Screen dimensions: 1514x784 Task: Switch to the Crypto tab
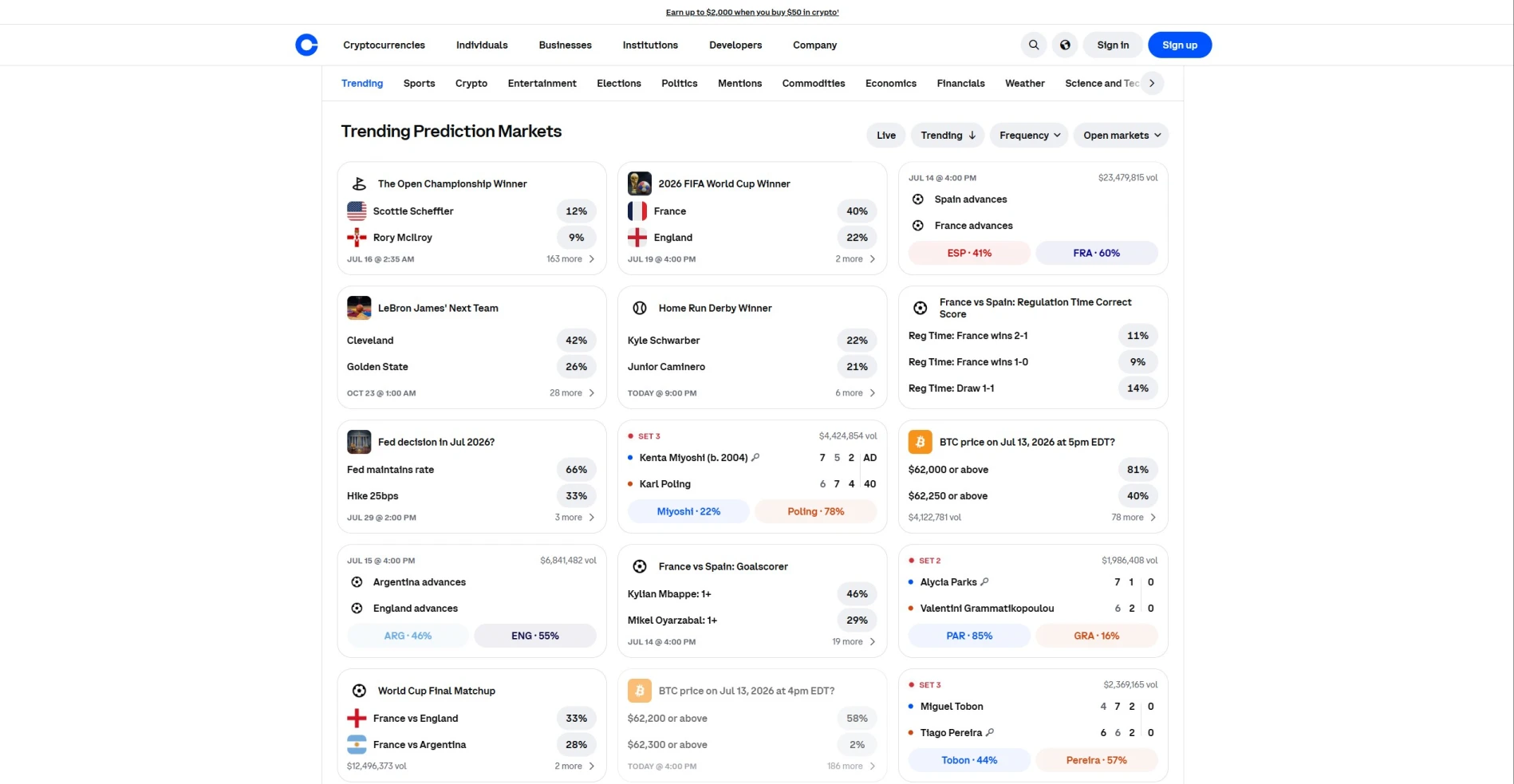[x=471, y=83]
